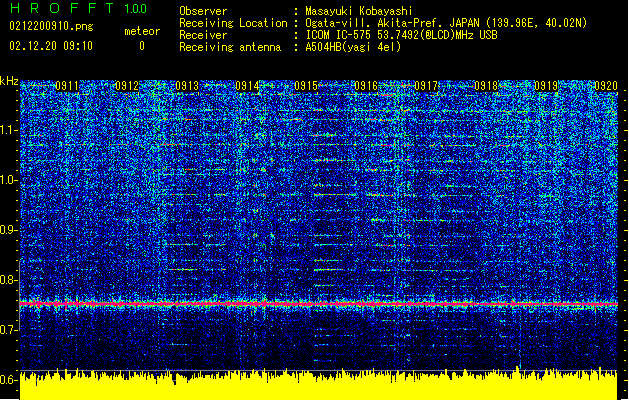Click the meteor count value 0
The image size is (629, 400).
tap(142, 46)
